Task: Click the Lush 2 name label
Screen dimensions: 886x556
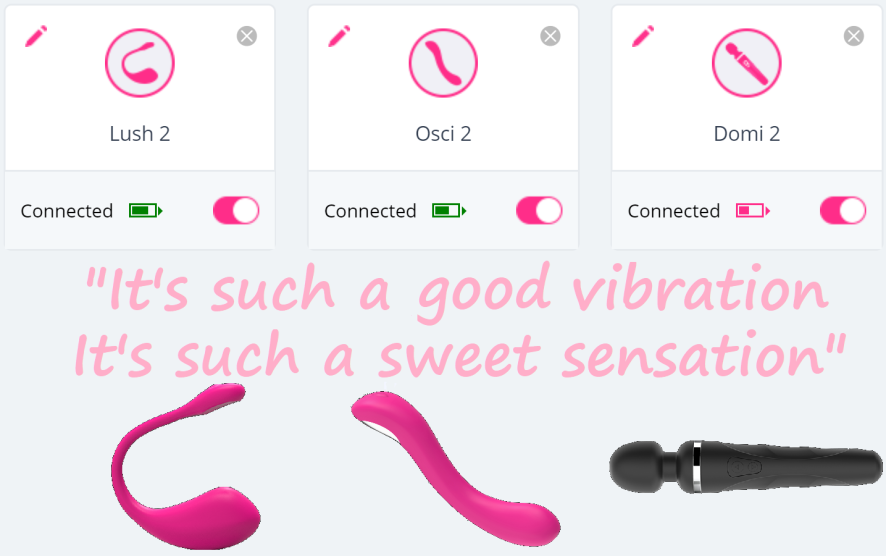Action: pyautogui.click(x=140, y=134)
